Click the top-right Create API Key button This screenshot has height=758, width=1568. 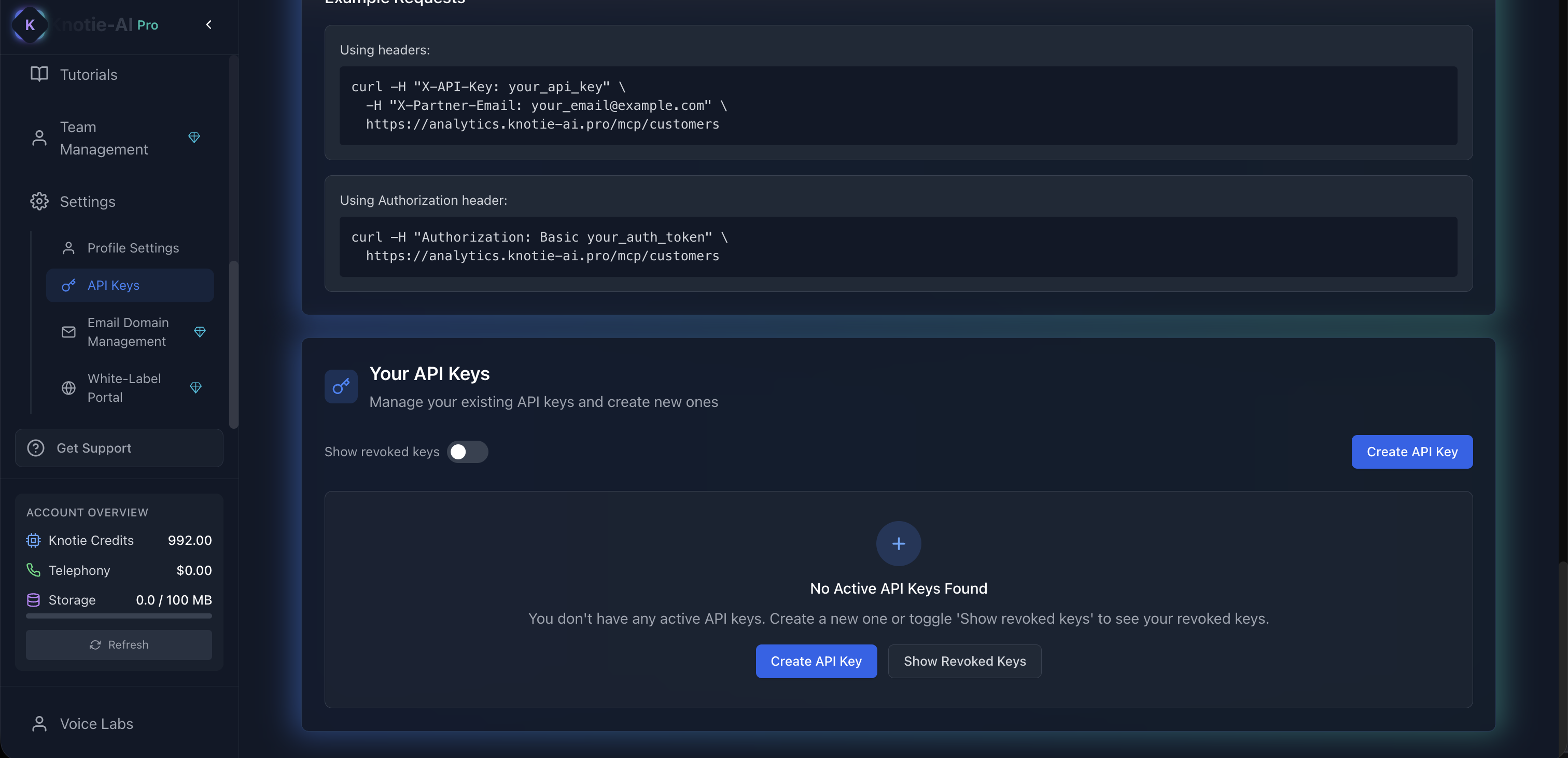[x=1411, y=452]
